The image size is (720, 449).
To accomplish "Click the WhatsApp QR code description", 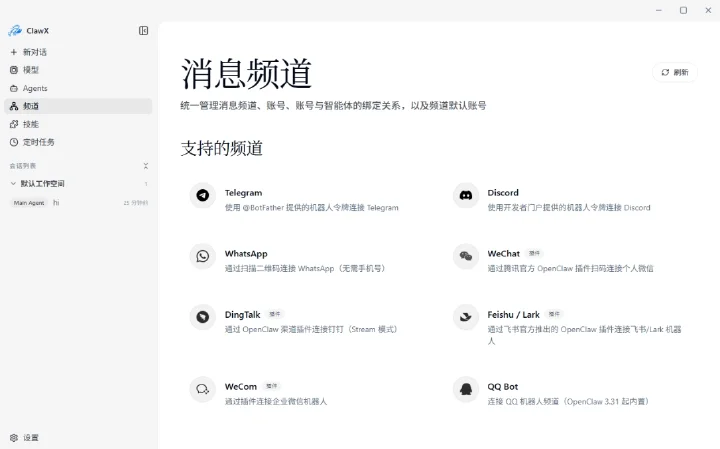I will 304,269.
